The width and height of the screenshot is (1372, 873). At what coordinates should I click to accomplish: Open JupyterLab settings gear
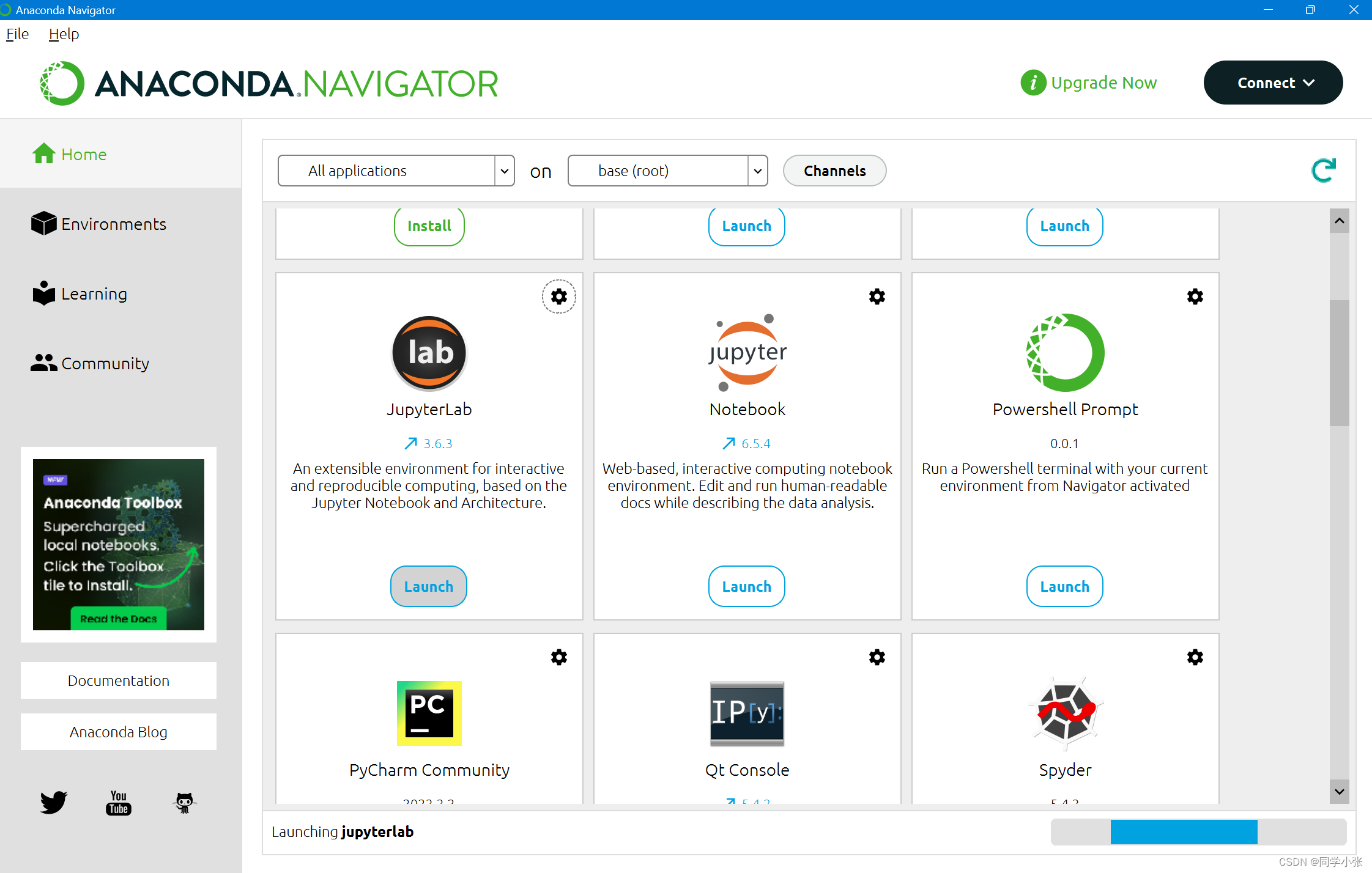pos(559,297)
